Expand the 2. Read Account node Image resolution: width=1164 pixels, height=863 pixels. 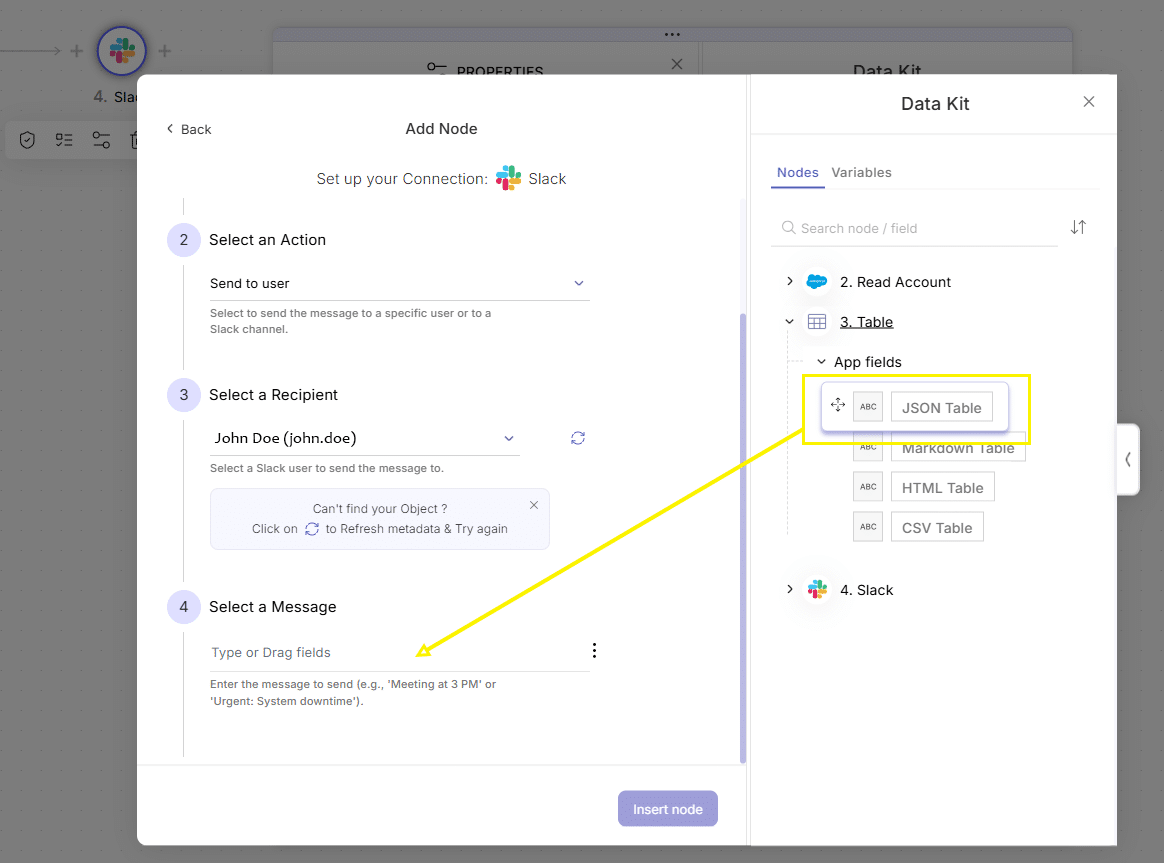[x=790, y=281]
